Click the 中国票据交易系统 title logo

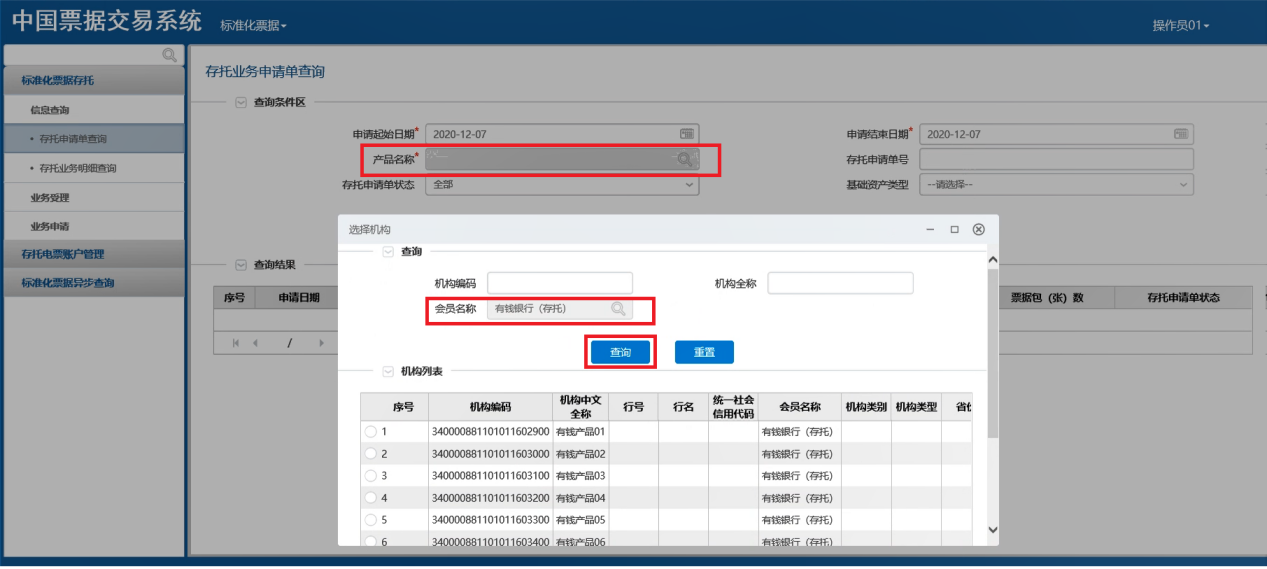pyautogui.click(x=107, y=22)
